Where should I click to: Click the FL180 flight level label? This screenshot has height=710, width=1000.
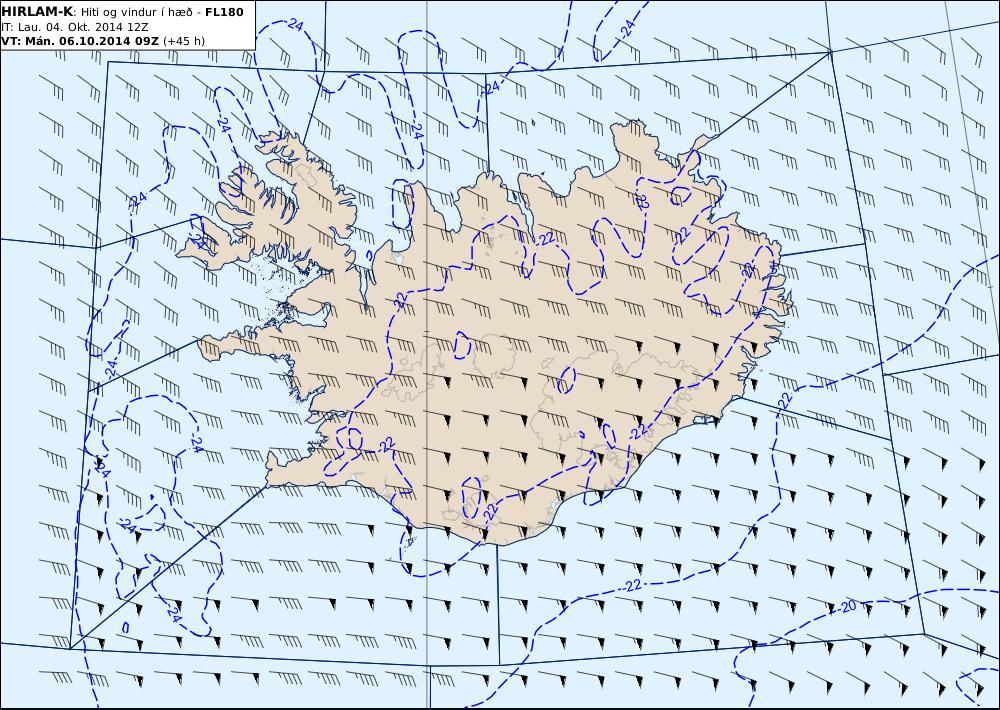point(224,12)
